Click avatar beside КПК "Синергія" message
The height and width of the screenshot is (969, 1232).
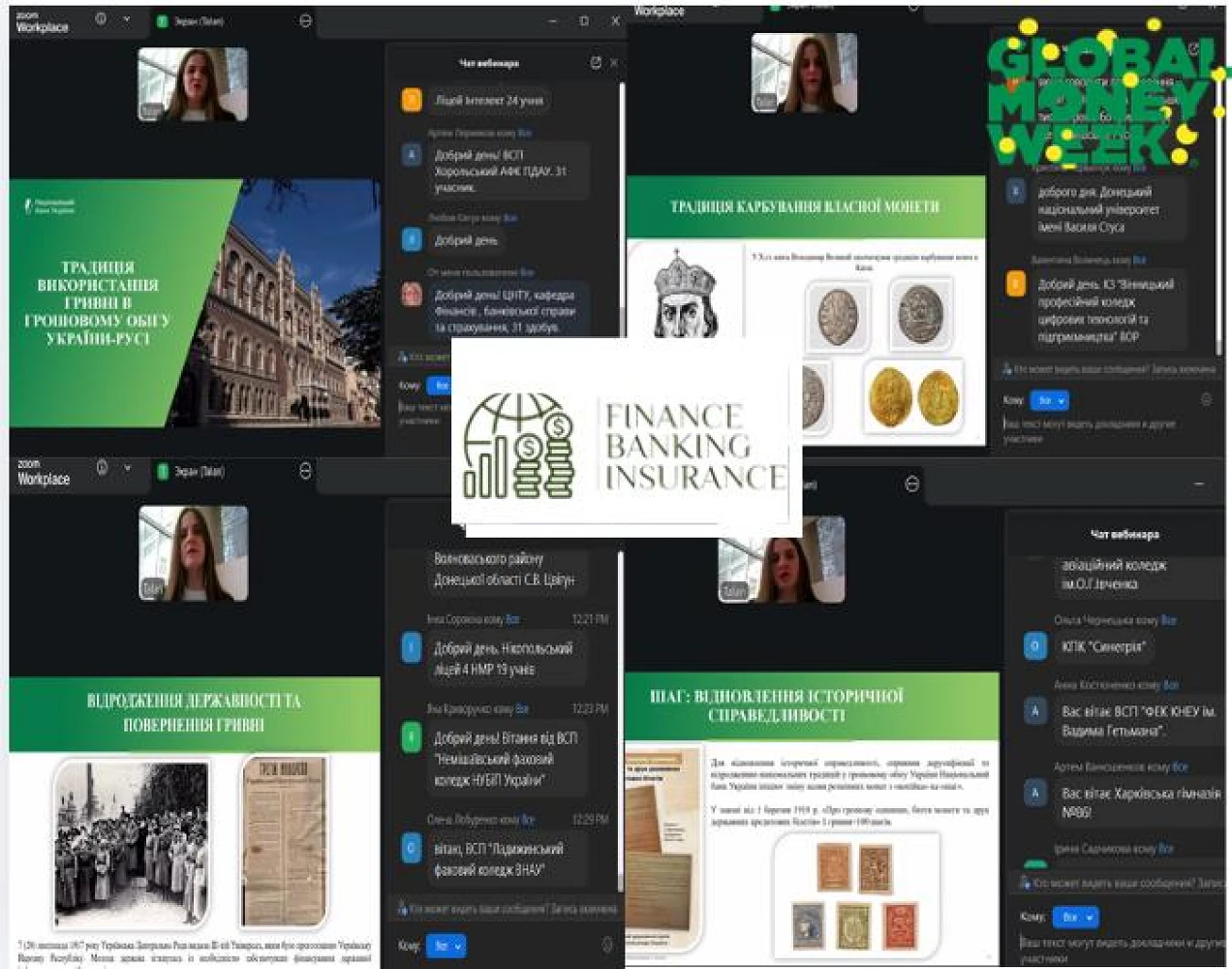(x=1035, y=646)
